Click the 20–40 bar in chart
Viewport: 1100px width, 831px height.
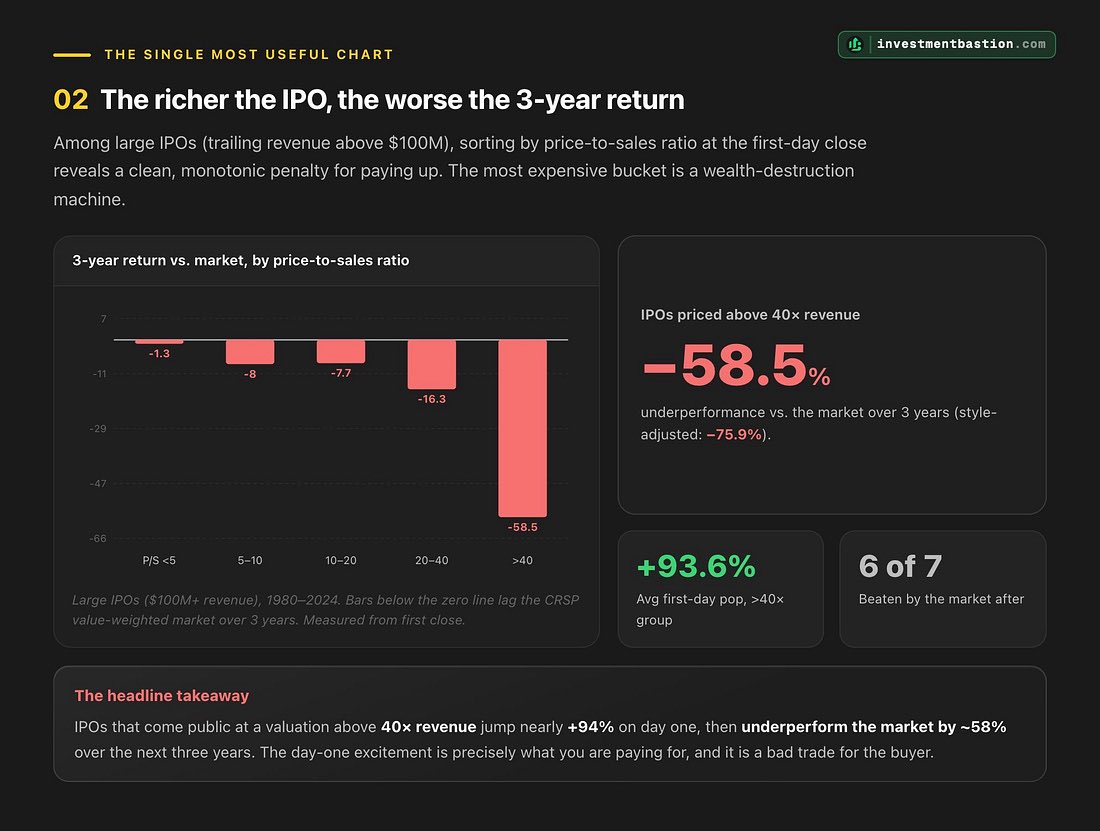431,364
